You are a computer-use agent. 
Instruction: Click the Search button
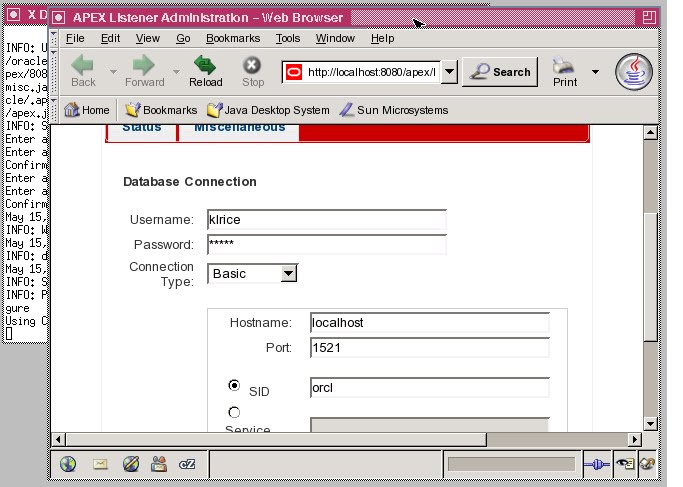[x=500, y=72]
